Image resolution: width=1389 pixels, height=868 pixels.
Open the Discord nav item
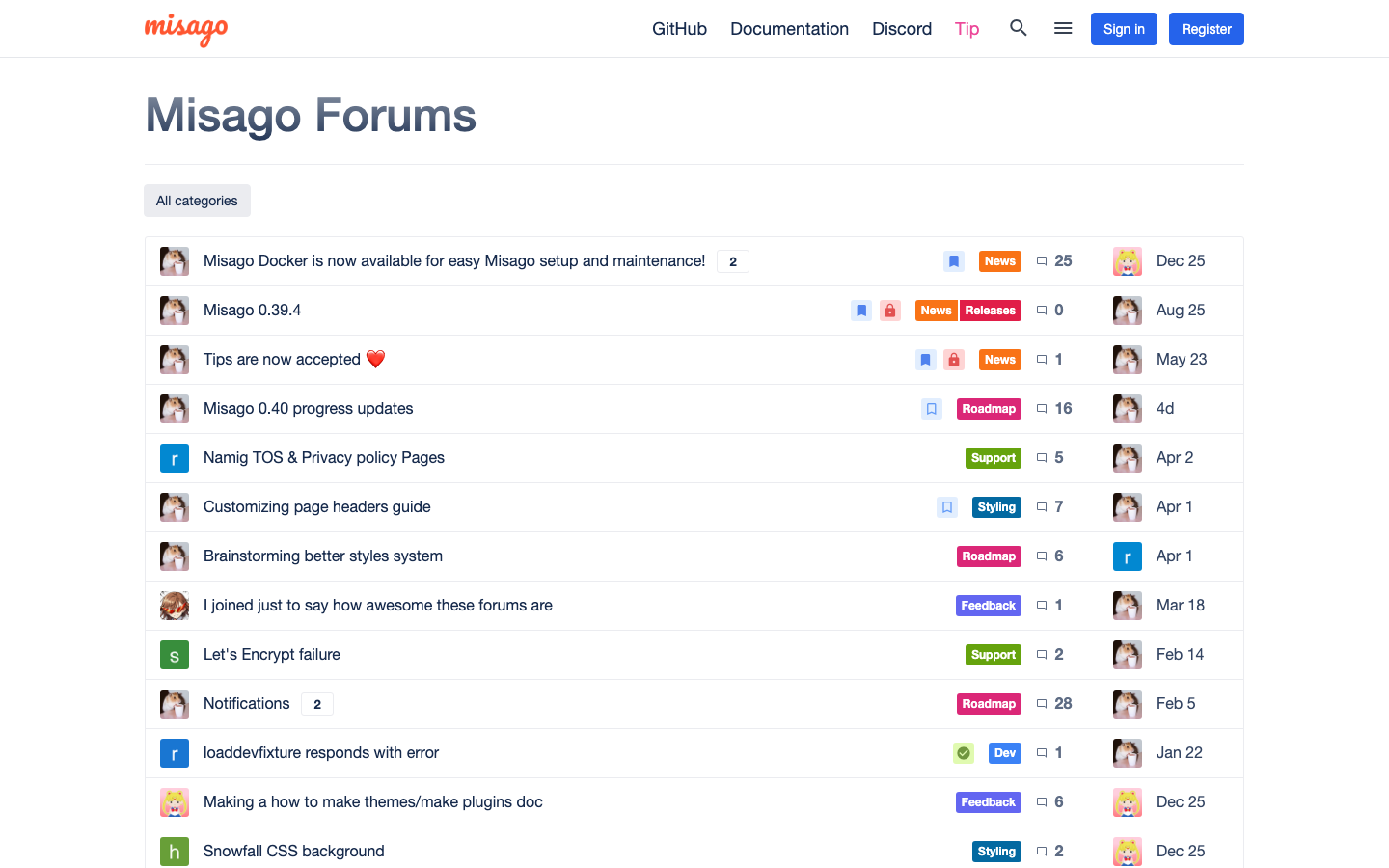tap(902, 29)
